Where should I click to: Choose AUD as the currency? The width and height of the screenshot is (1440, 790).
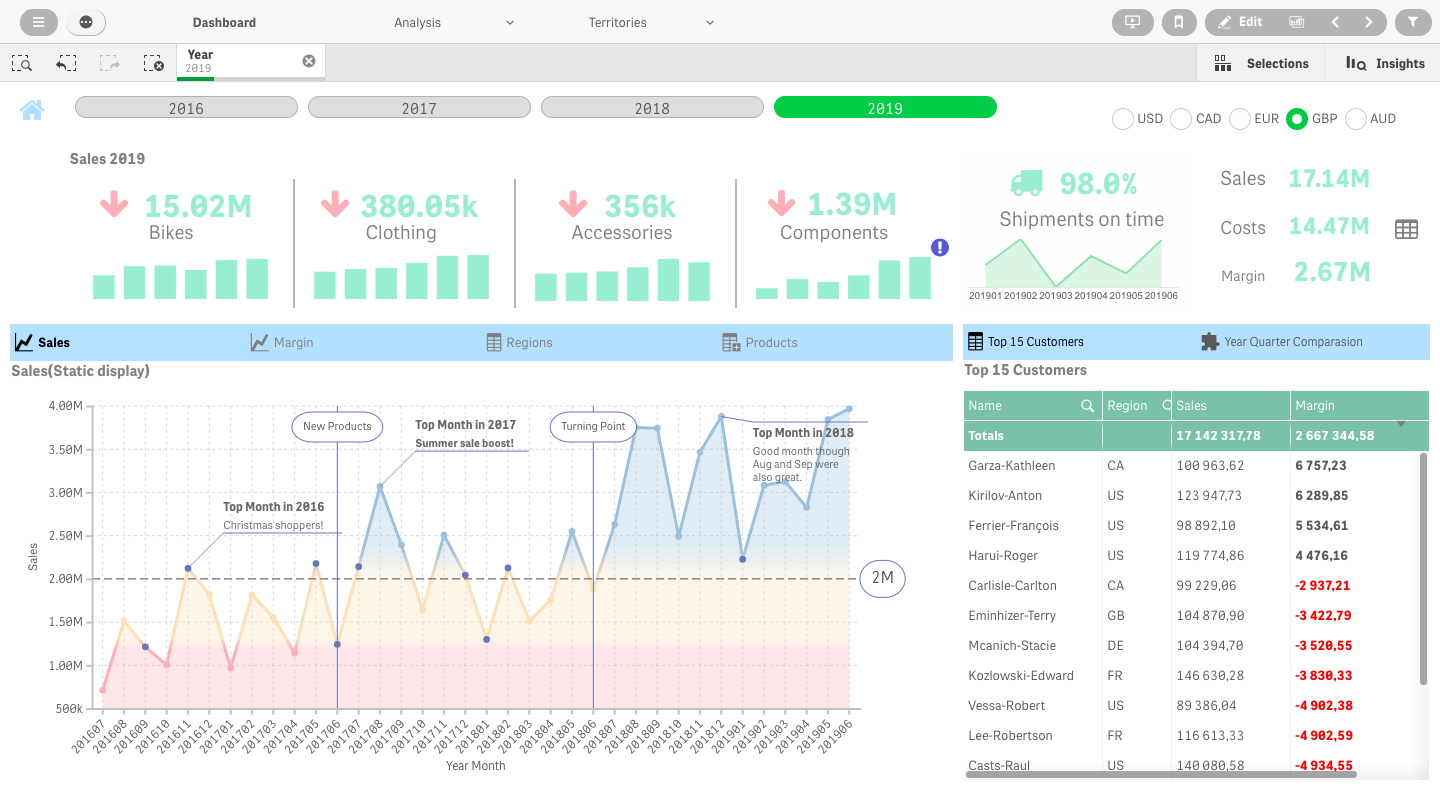click(x=1356, y=119)
